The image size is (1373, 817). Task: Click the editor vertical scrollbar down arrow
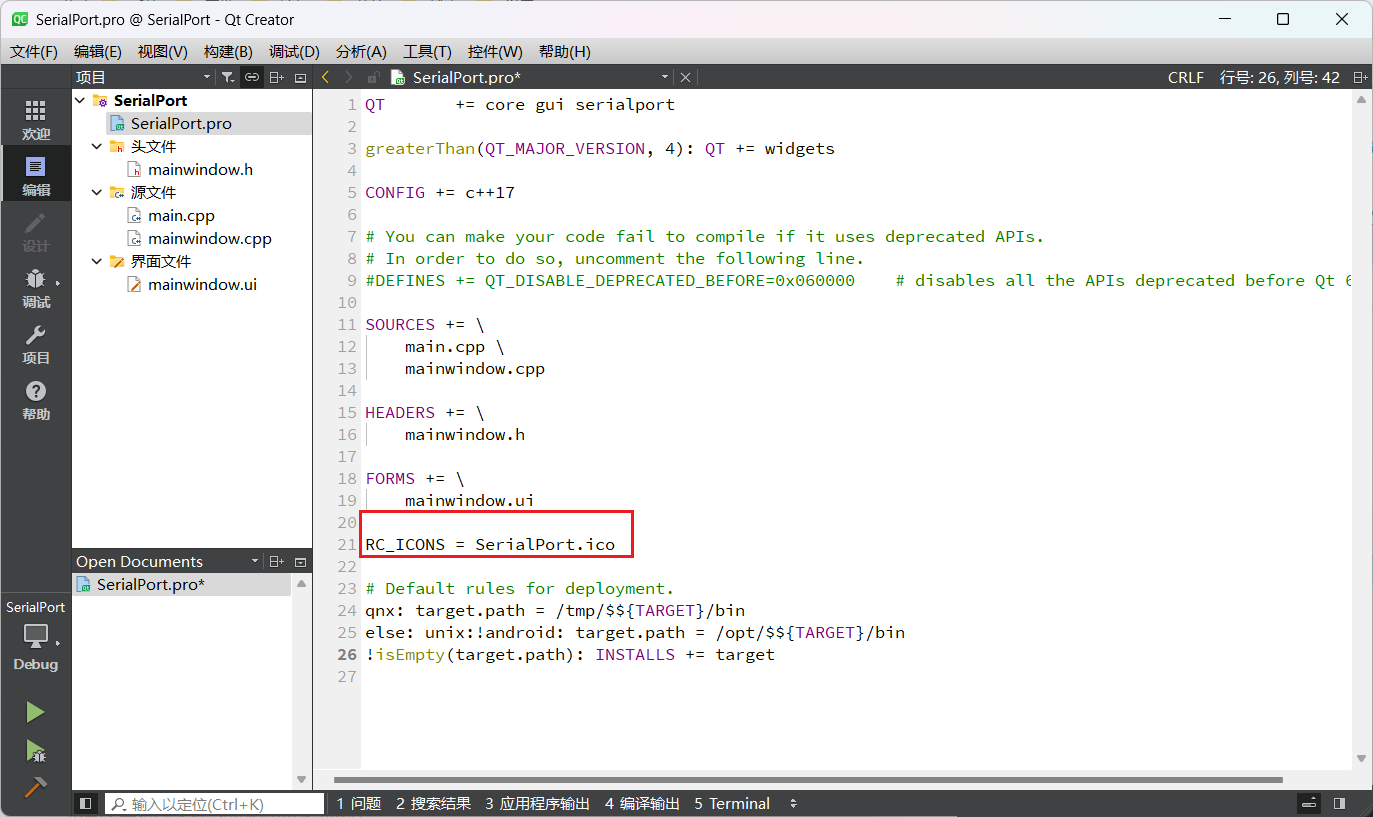[x=1361, y=759]
